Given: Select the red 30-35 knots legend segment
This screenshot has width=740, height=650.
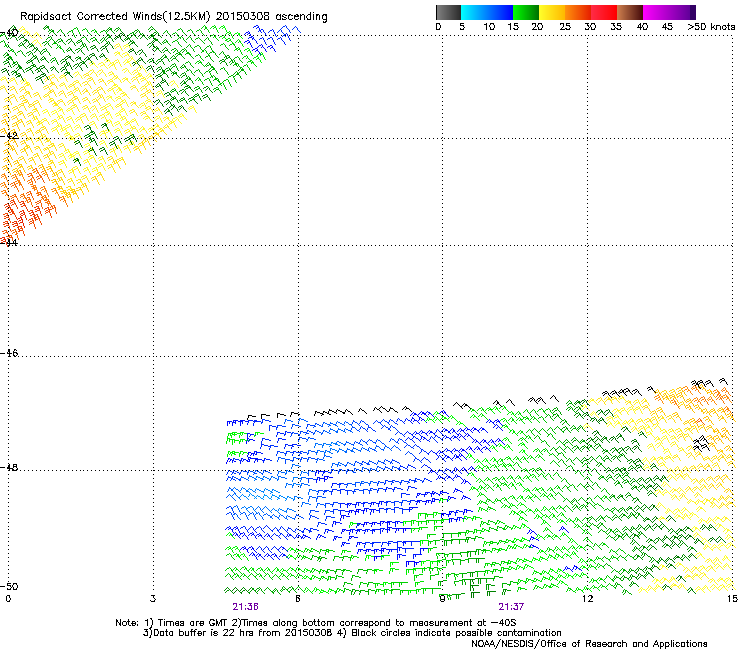Looking at the screenshot, I should (604, 12).
